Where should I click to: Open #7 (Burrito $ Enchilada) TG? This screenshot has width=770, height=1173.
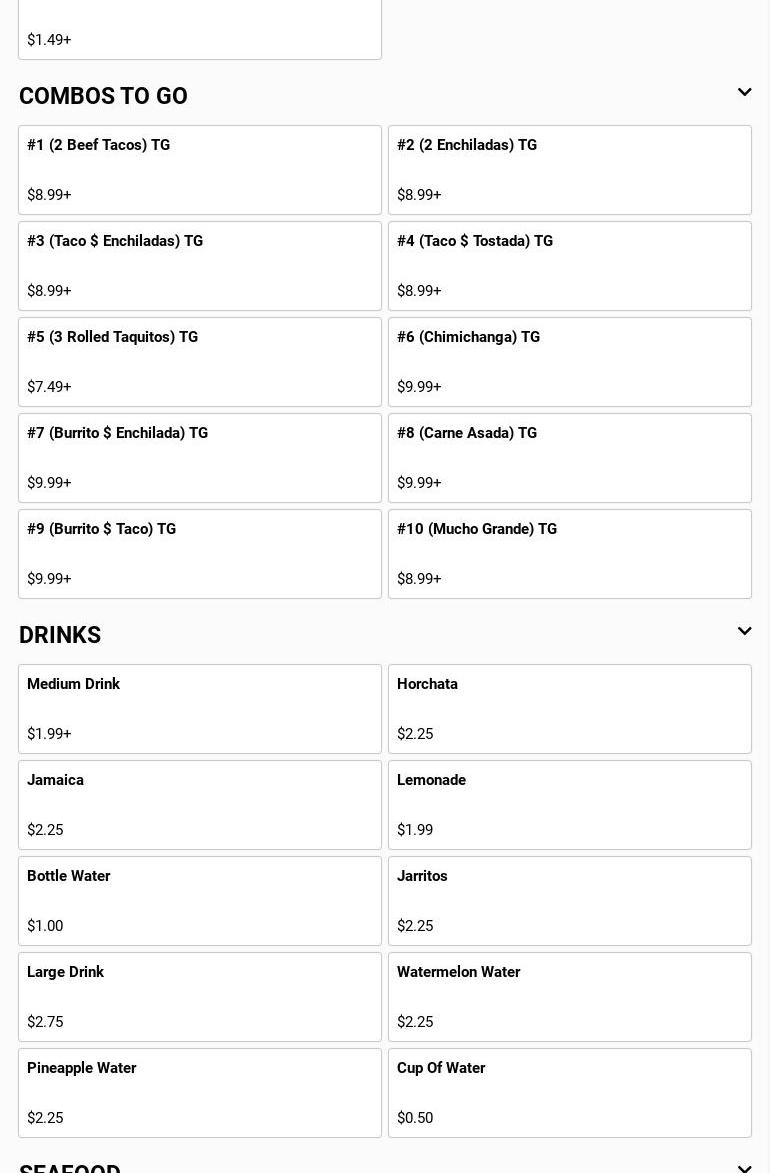[x=200, y=458]
